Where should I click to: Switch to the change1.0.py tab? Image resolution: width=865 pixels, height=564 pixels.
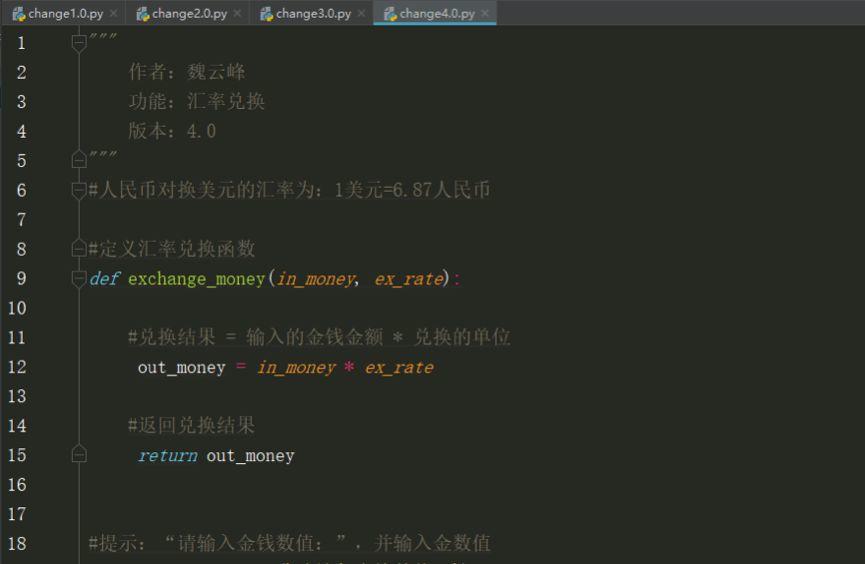click(66, 13)
